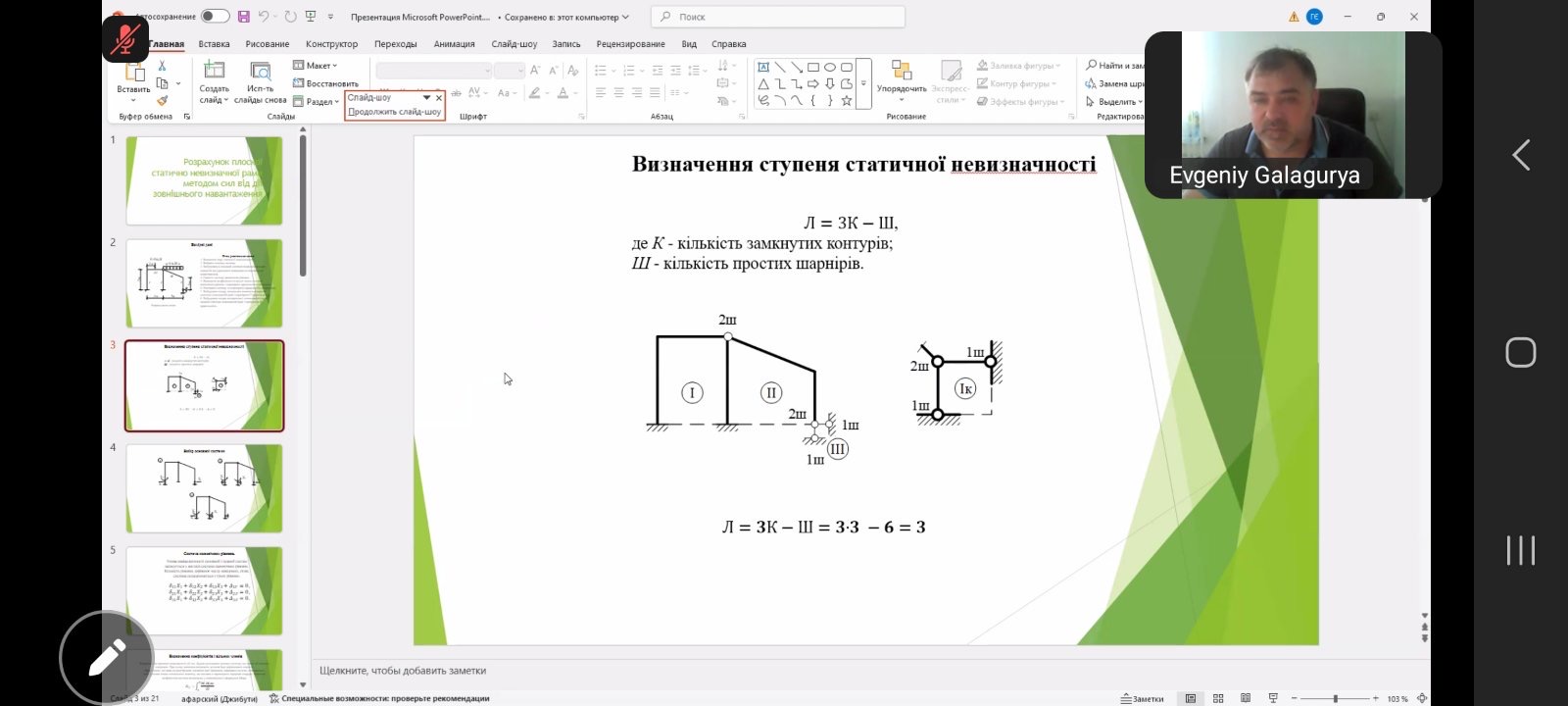Screen dimensions: 1568x706
Task: Select the rectangle shape
Action: [813, 67]
